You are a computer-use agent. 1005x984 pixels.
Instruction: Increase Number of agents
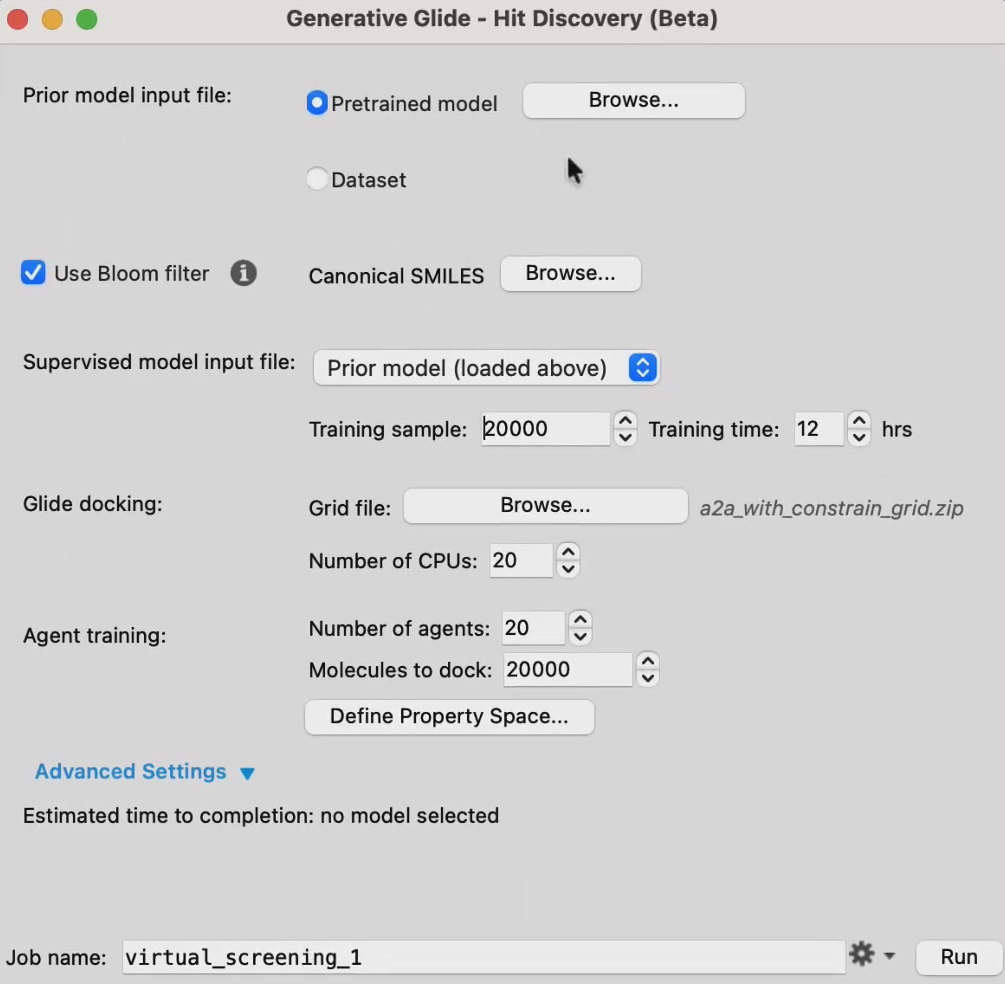click(x=580, y=619)
